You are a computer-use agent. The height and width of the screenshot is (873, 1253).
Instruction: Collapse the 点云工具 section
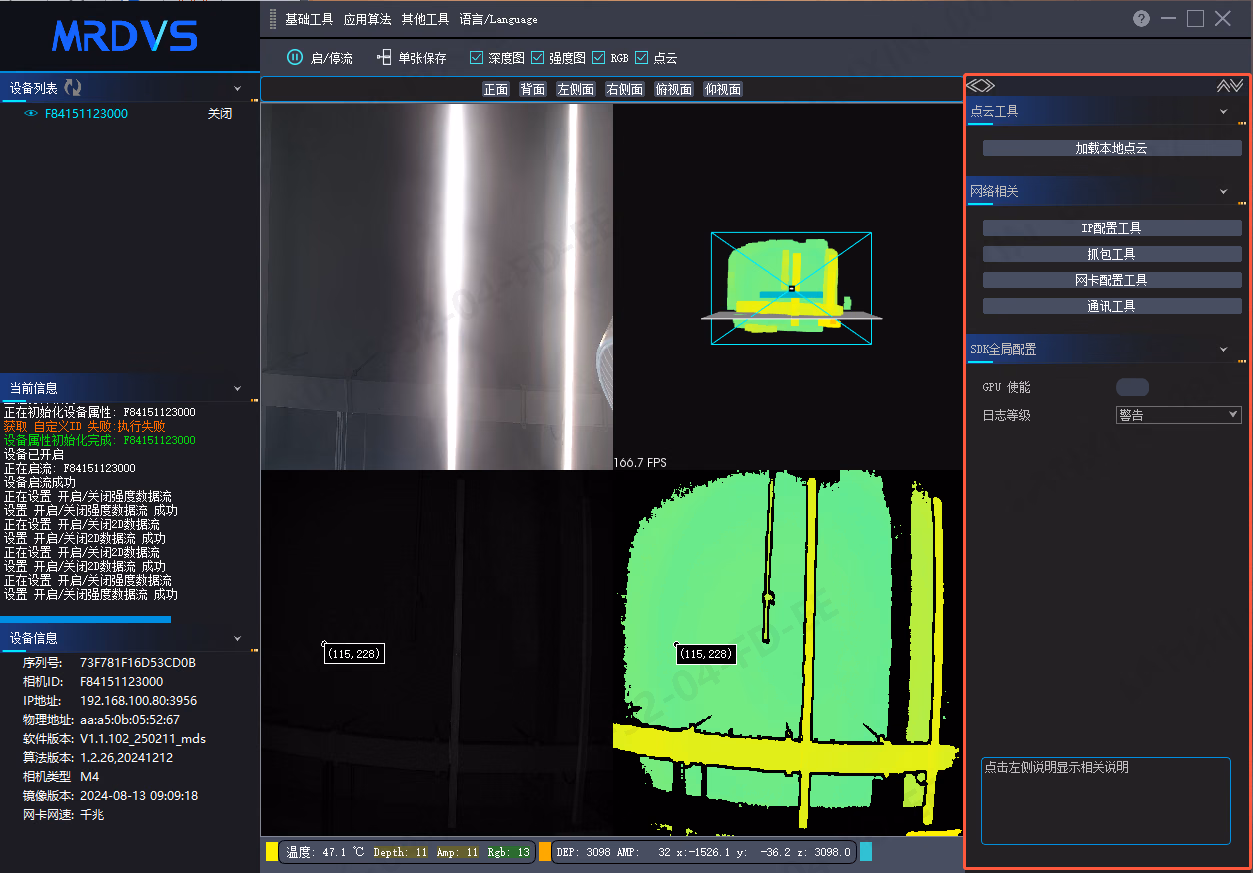tap(1224, 112)
